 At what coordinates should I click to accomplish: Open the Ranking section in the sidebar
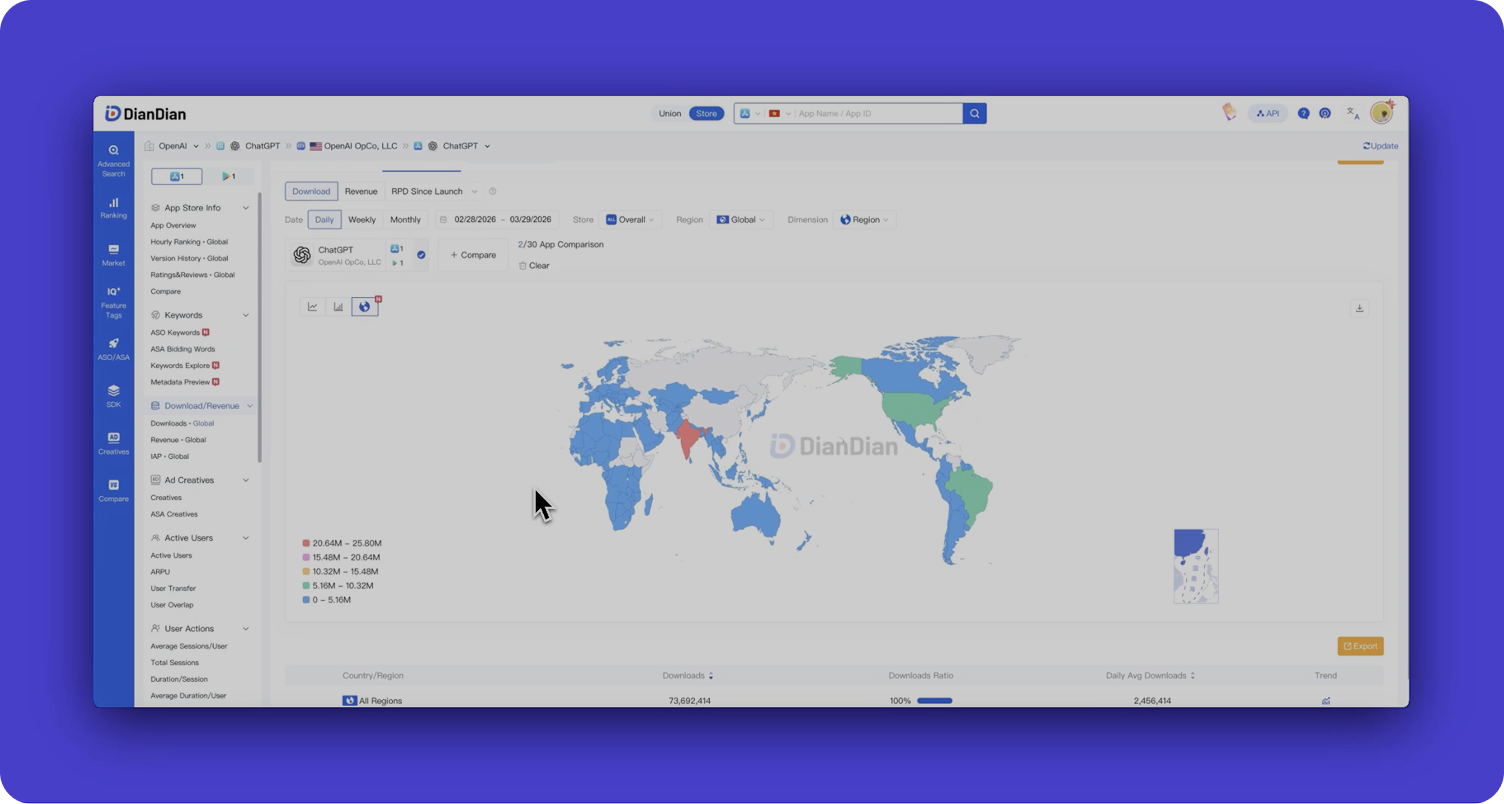(x=113, y=207)
